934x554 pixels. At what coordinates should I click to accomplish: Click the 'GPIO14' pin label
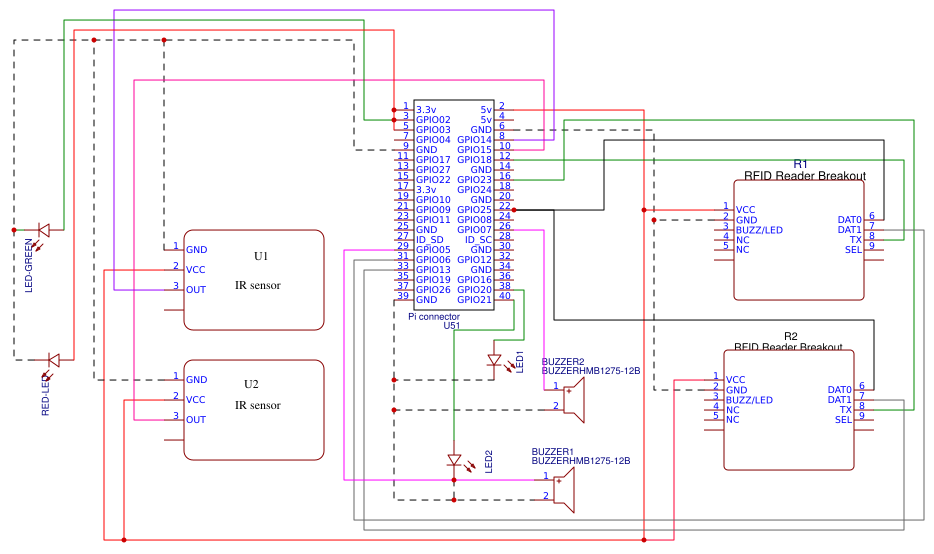click(x=474, y=139)
